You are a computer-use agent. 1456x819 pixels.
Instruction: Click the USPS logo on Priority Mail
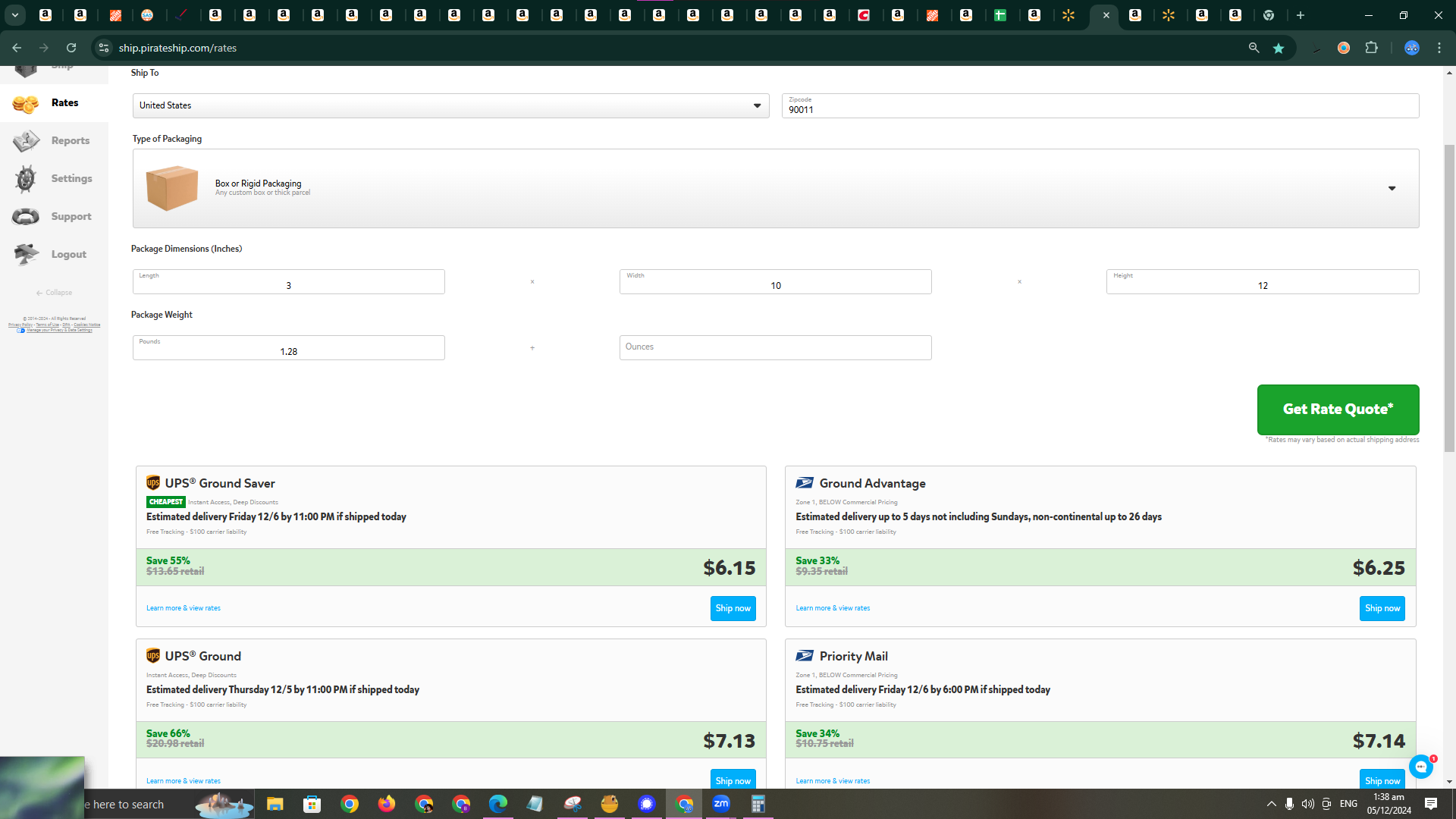pos(805,656)
